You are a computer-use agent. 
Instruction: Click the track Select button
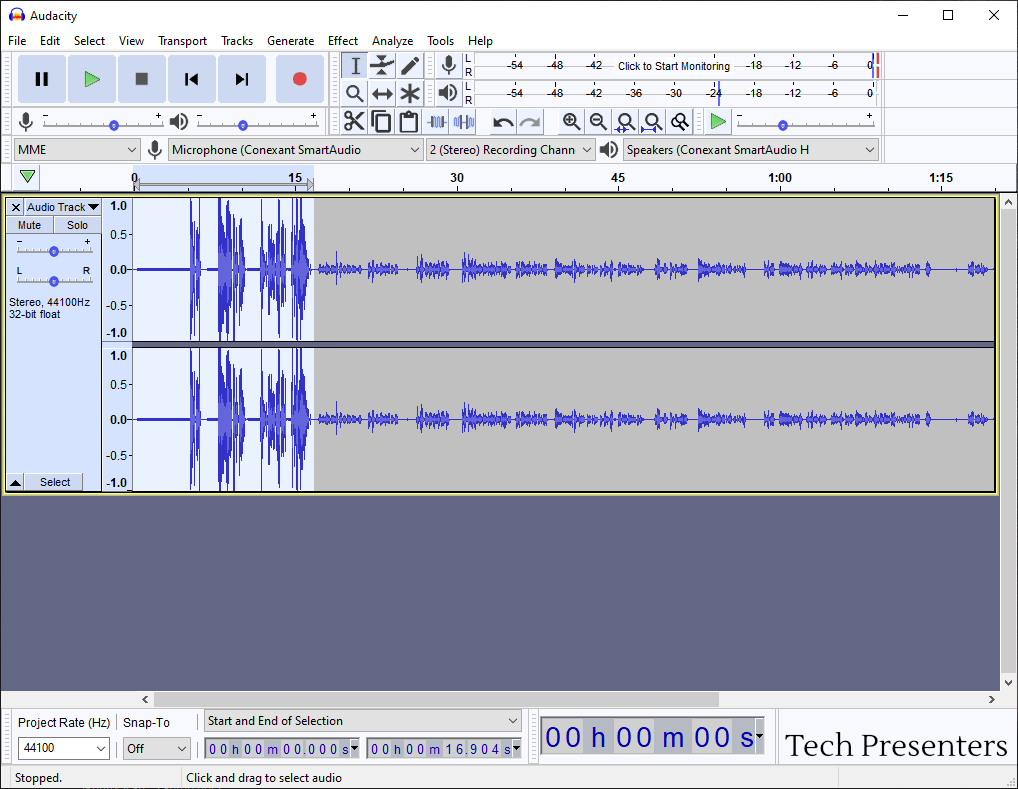point(55,482)
